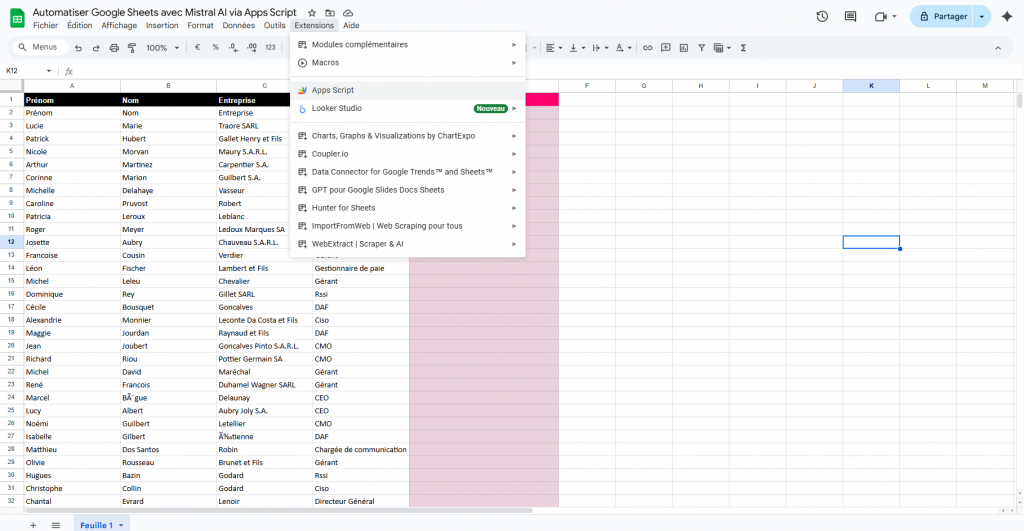The width and height of the screenshot is (1024, 531).
Task: Click the insert link icon
Action: [x=648, y=47]
